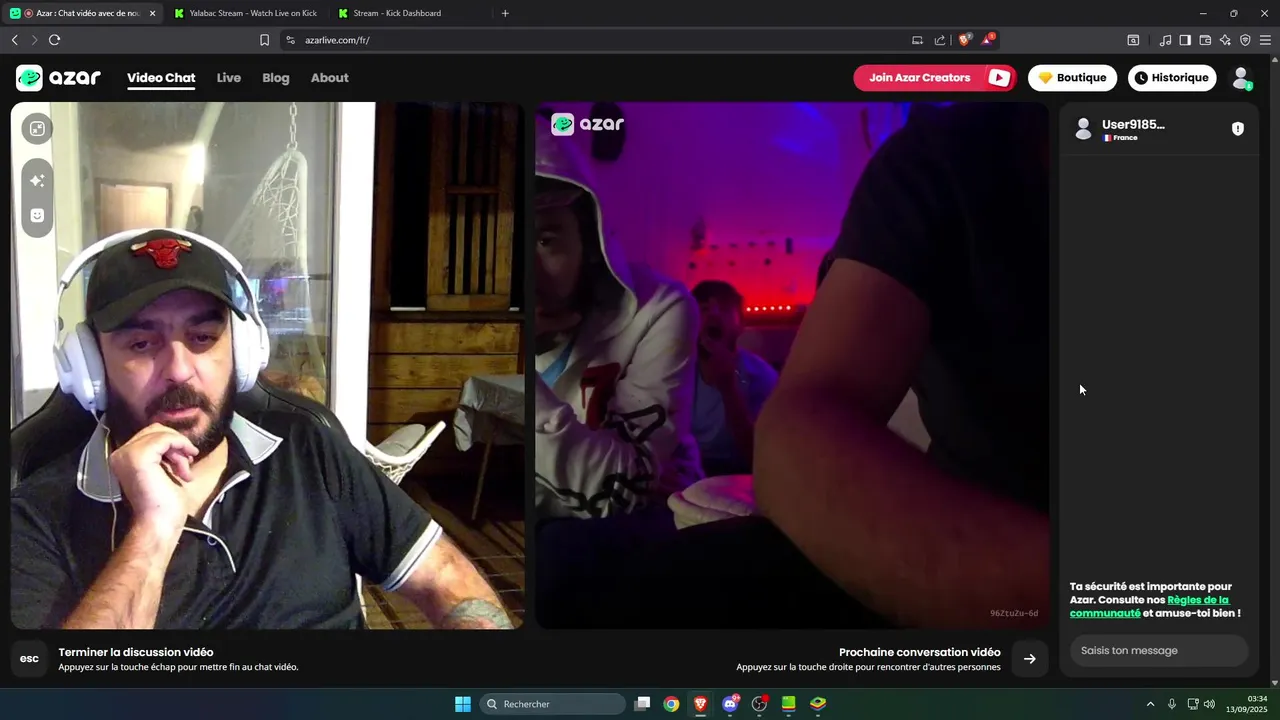The image size is (1280, 720).
Task: Click the Azar logo in the header
Action: pos(58,78)
